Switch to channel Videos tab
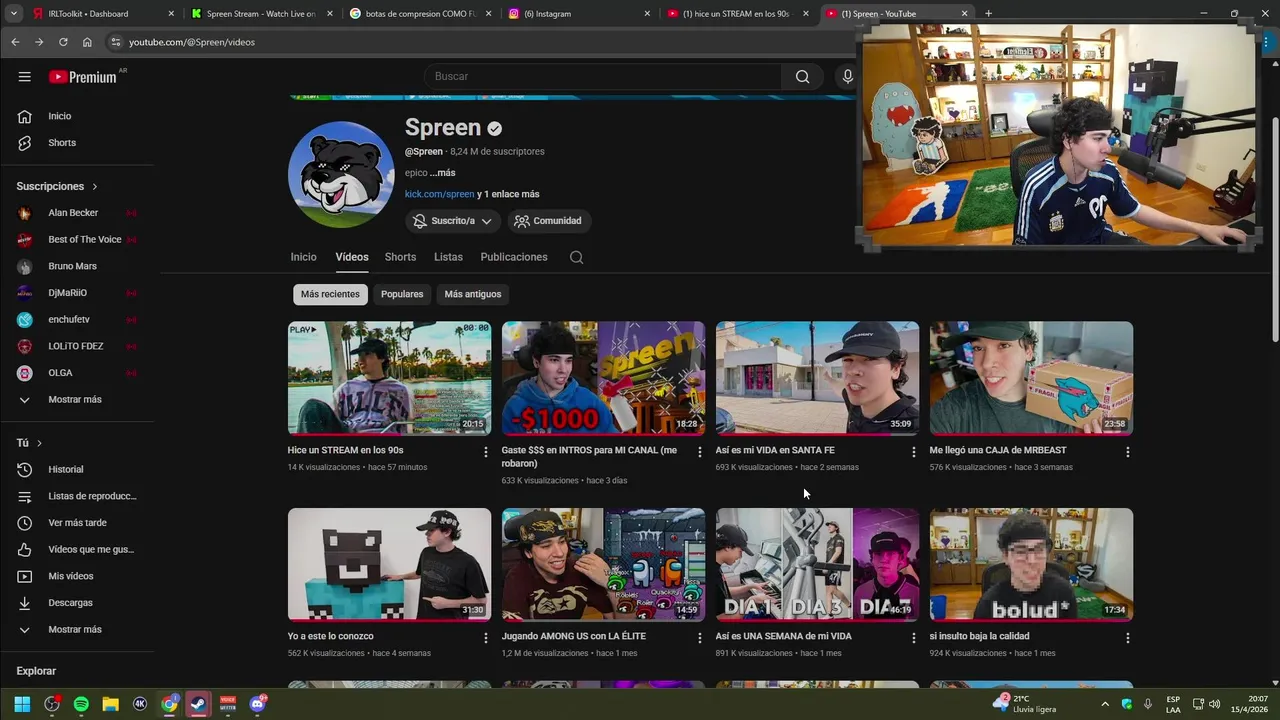 (x=352, y=257)
